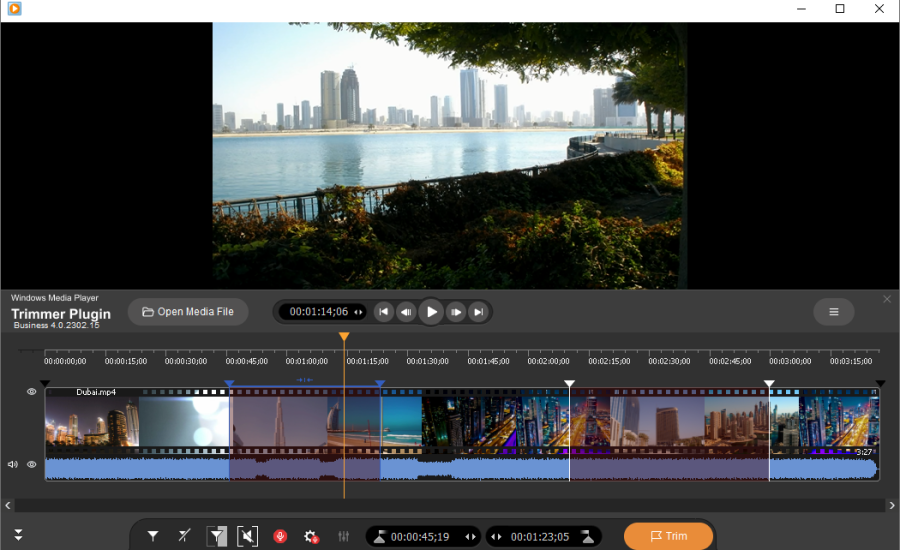Click the orange playhead marker on the timeline

pos(344,338)
